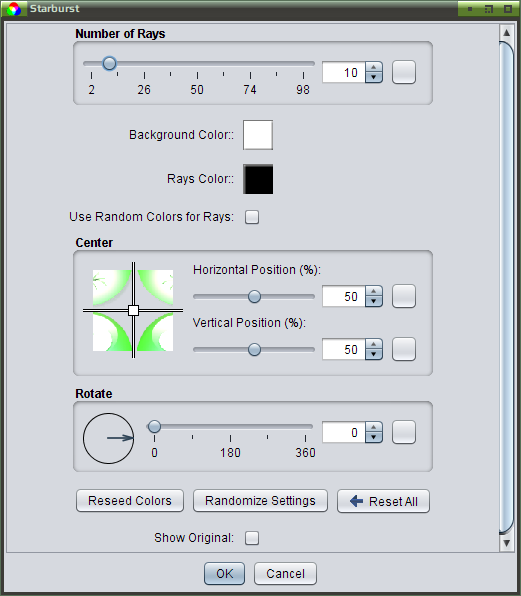Image resolution: width=521 pixels, height=596 pixels.
Task: Click the Rotate slider knob
Action: (x=154, y=426)
